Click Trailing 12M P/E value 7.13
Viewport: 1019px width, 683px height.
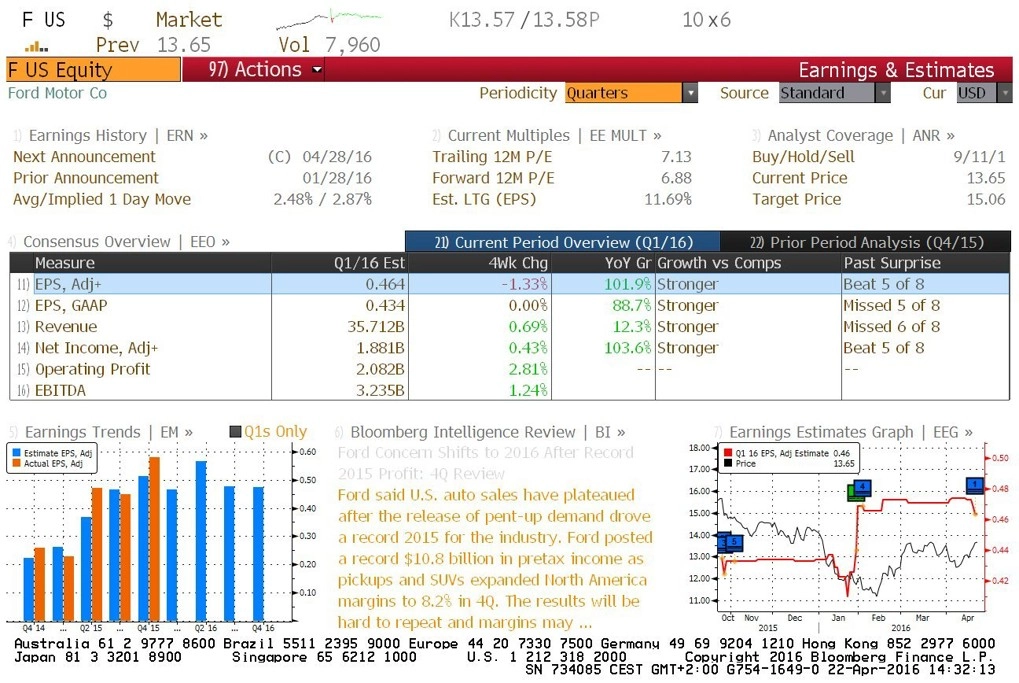pos(676,157)
